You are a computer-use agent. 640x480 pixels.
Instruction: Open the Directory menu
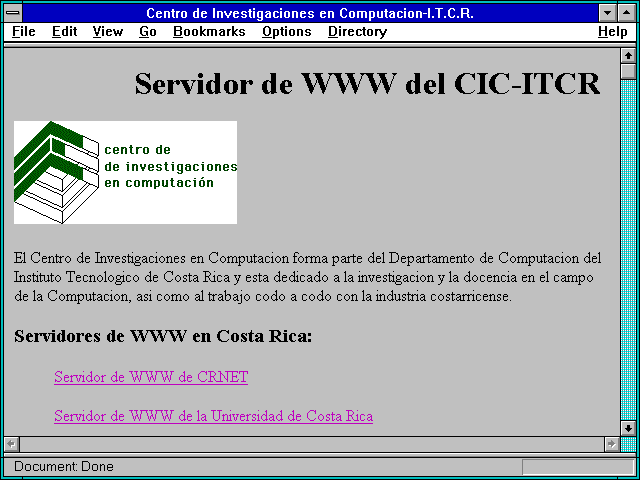click(x=357, y=32)
